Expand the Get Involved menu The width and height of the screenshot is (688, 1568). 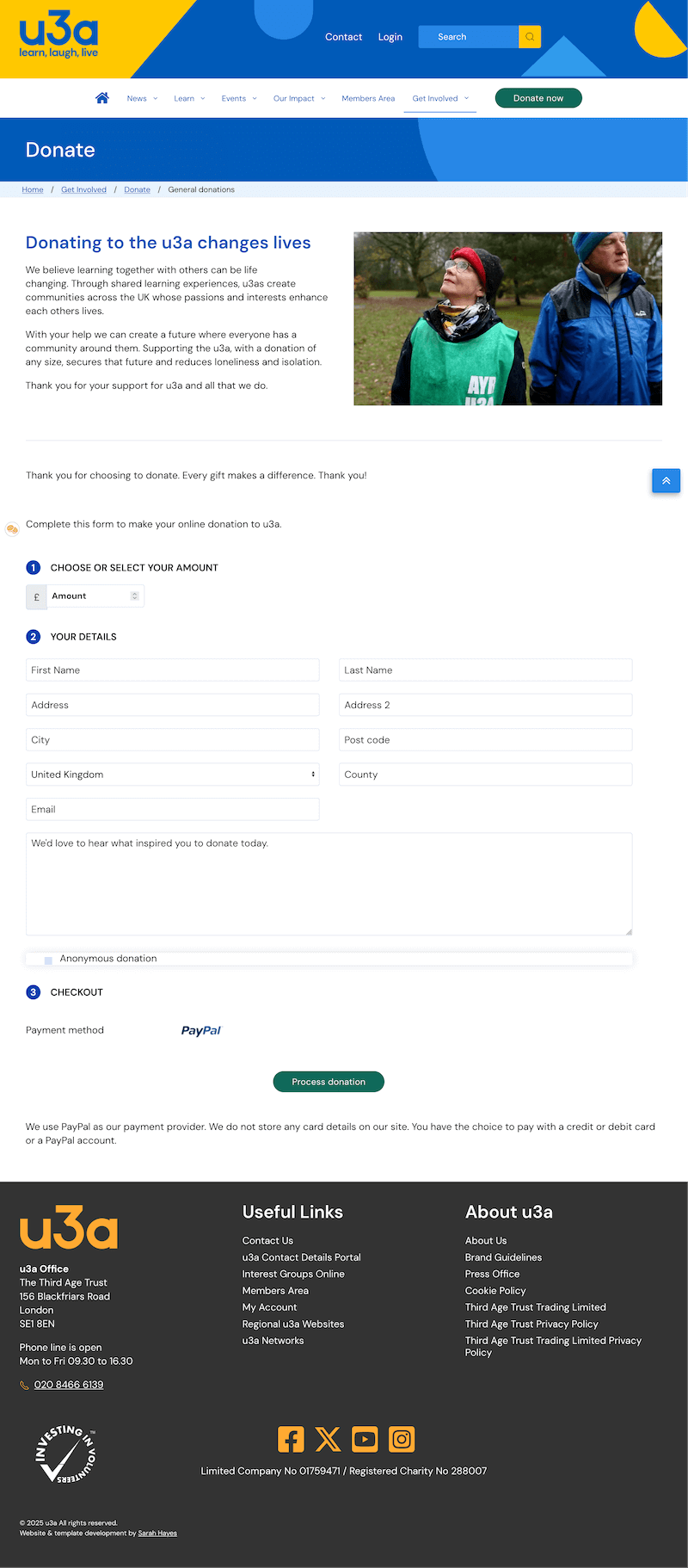click(x=439, y=98)
